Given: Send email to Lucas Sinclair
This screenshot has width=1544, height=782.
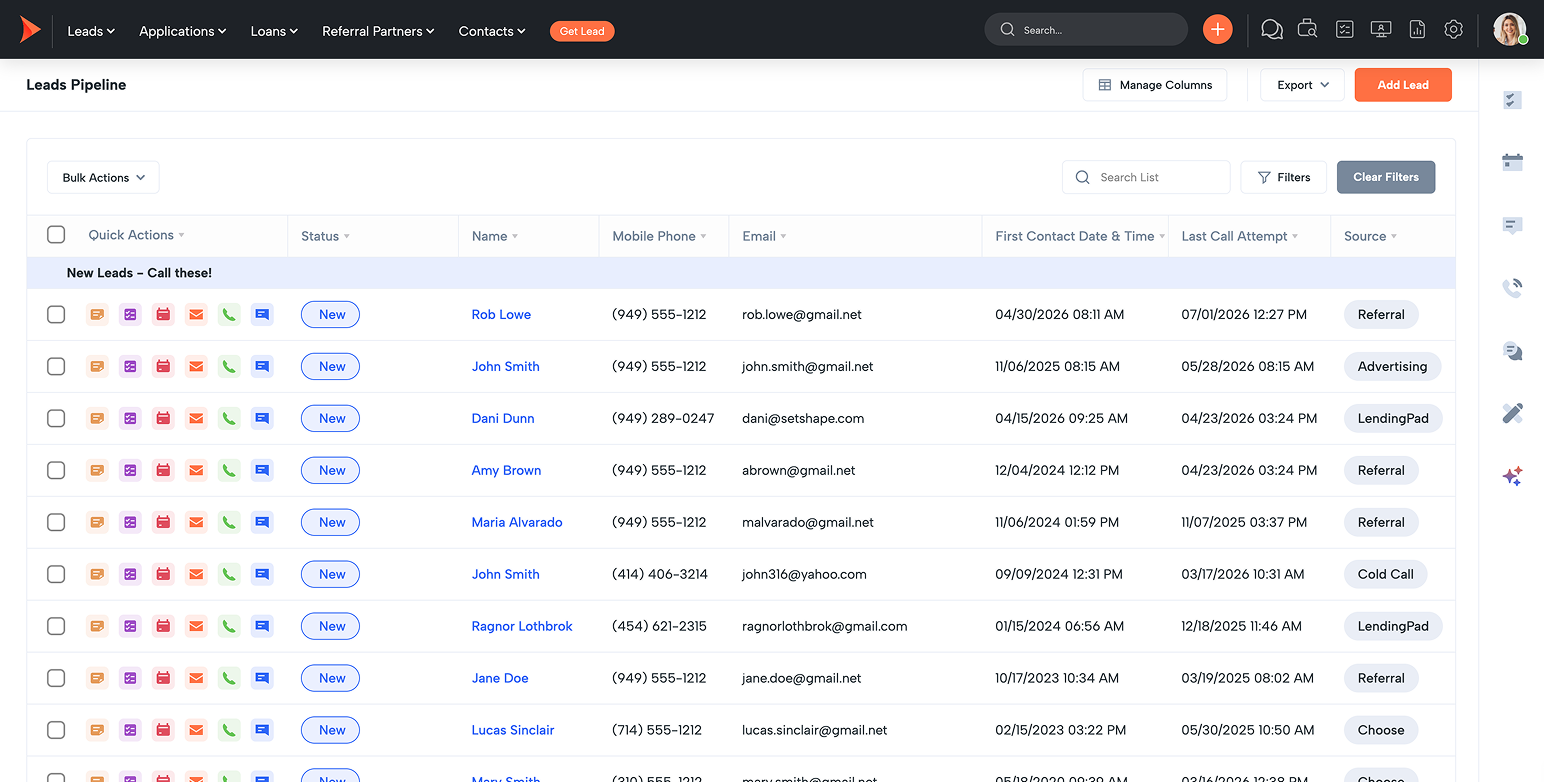Looking at the screenshot, I should point(196,730).
